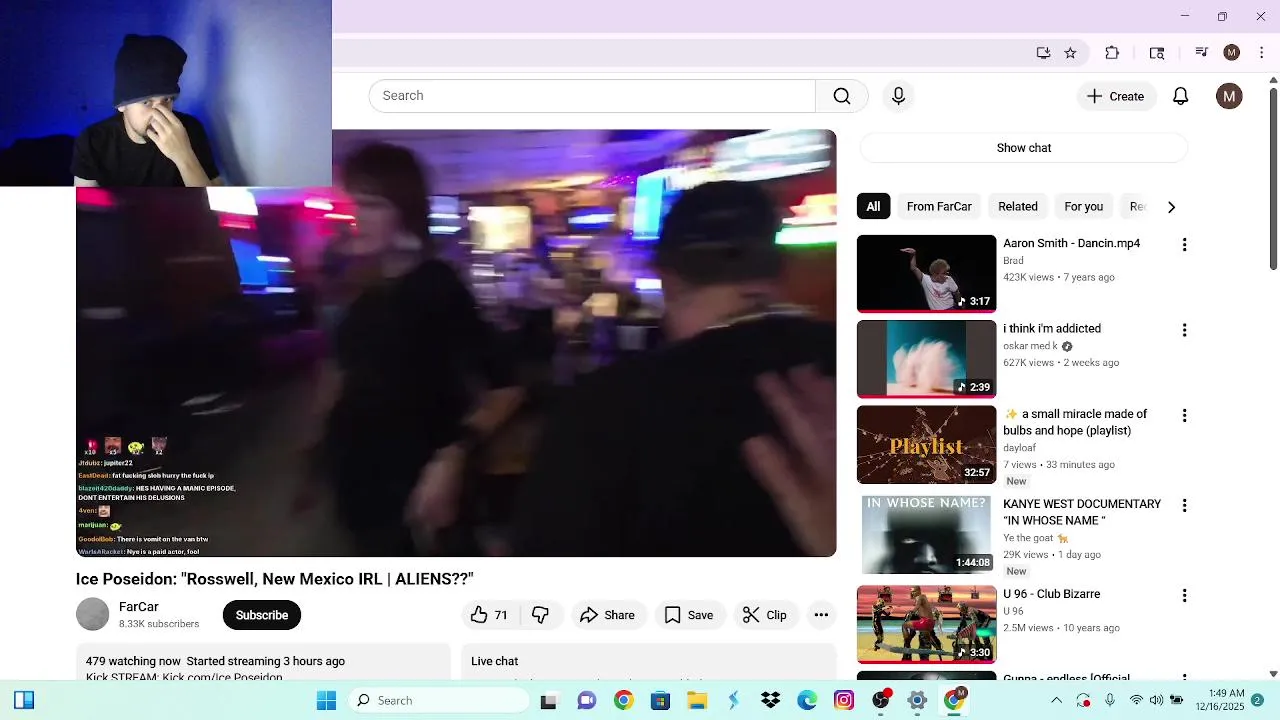The width and height of the screenshot is (1280, 720).
Task: Open Settings gear from taskbar
Action: [917, 700]
